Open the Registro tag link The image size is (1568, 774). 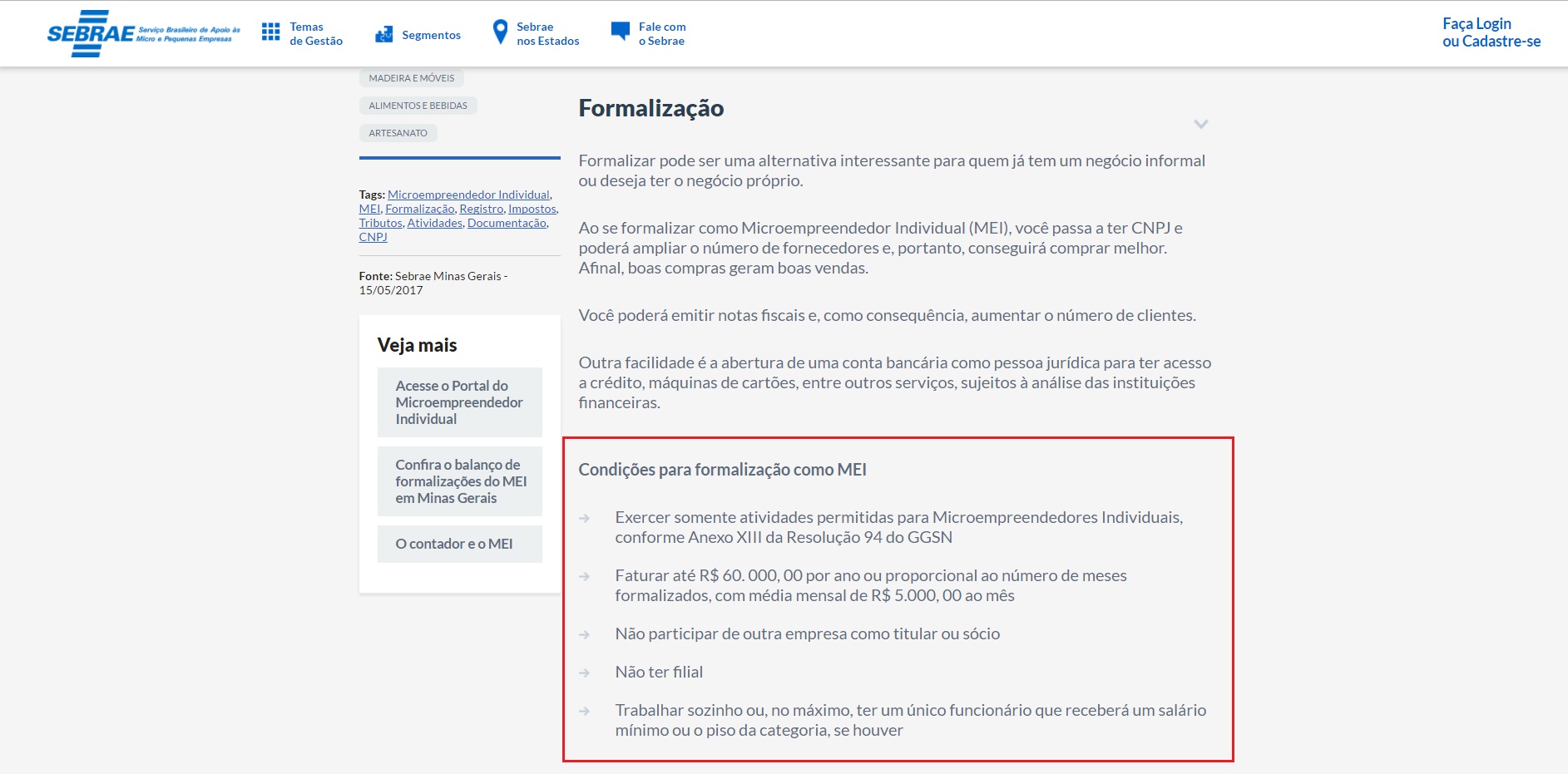[x=482, y=209]
